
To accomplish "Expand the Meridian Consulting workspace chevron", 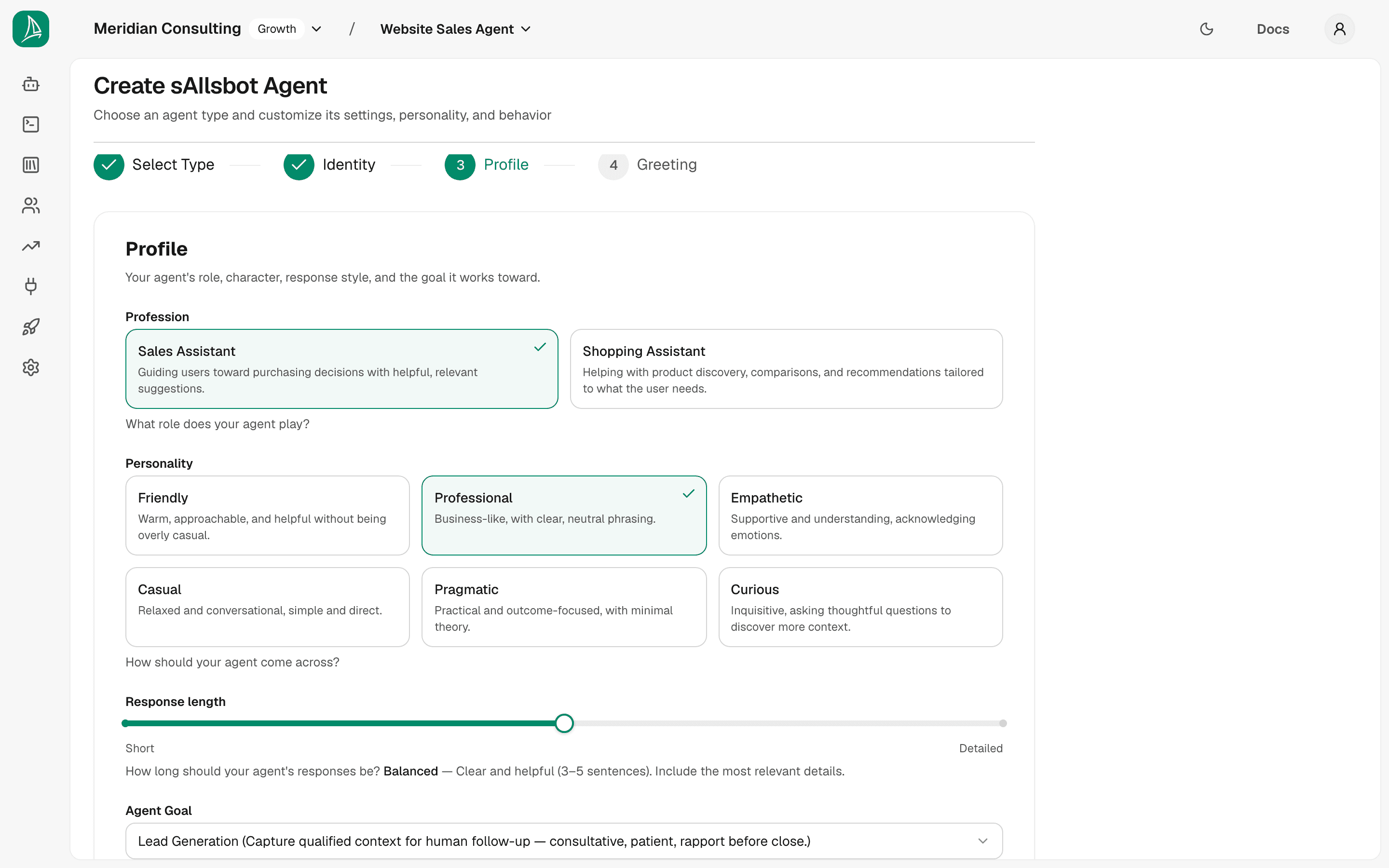I will pos(316,29).
